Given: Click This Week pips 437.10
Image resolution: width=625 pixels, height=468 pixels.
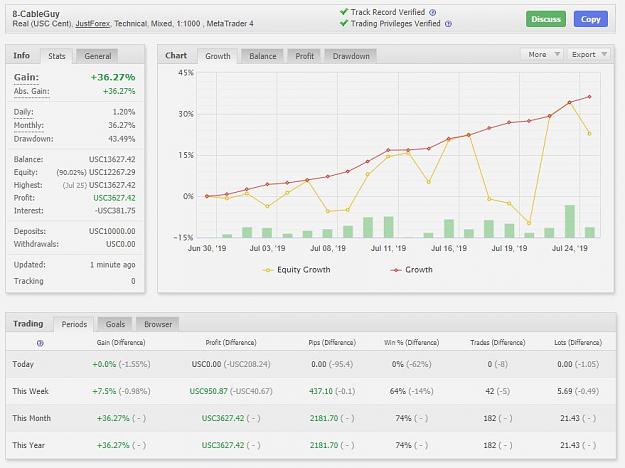Looking at the screenshot, I should click(320, 391).
